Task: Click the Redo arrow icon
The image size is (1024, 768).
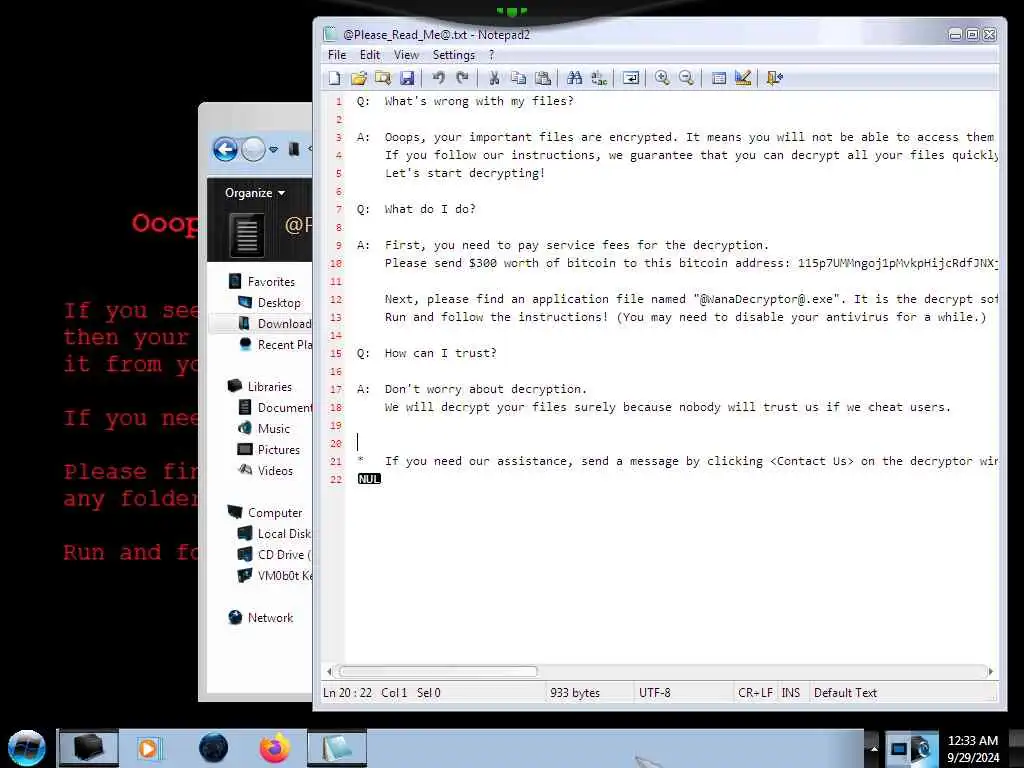Action: [462, 78]
